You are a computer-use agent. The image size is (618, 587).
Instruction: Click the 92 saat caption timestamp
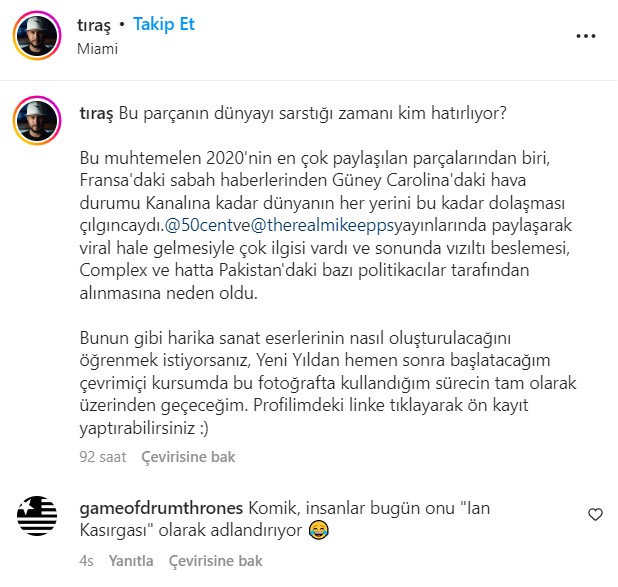pos(102,457)
